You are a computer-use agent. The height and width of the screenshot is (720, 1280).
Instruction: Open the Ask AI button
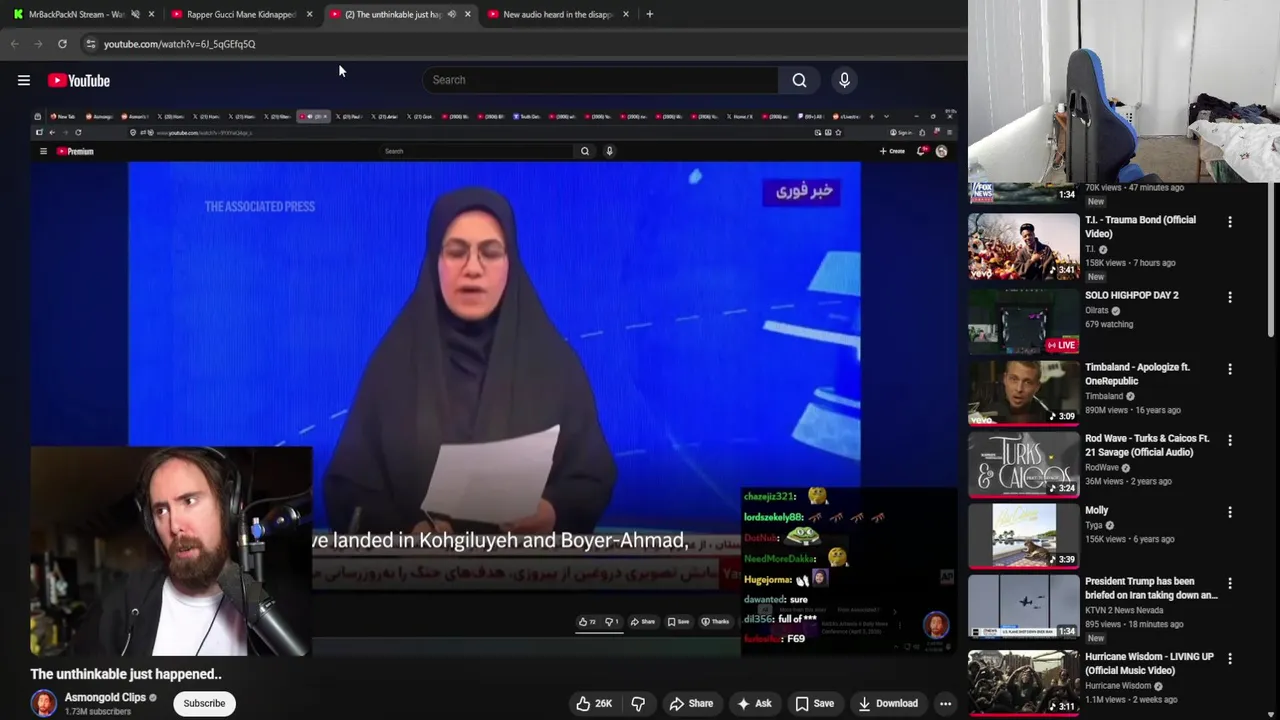click(x=754, y=703)
